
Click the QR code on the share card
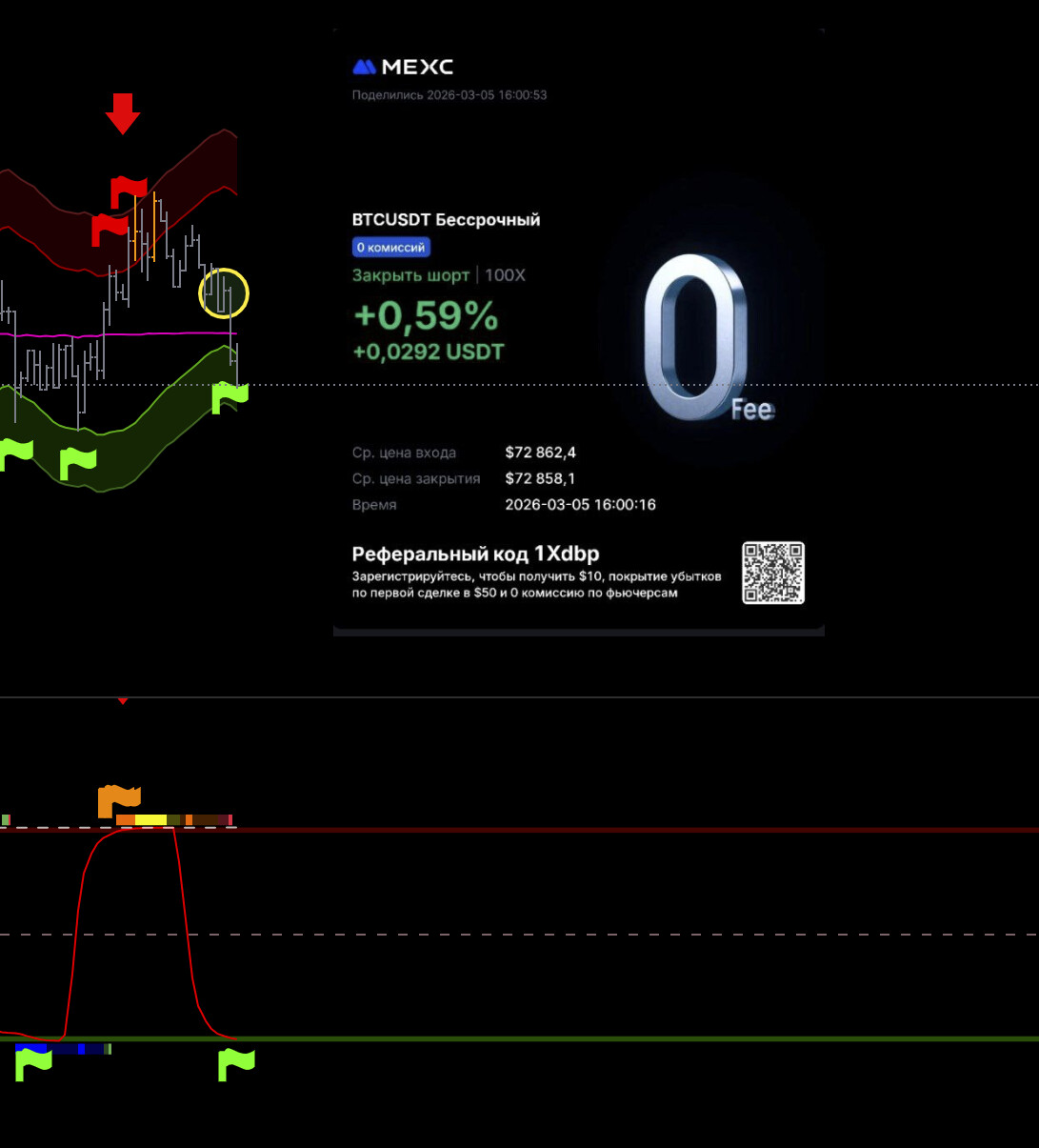(773, 573)
